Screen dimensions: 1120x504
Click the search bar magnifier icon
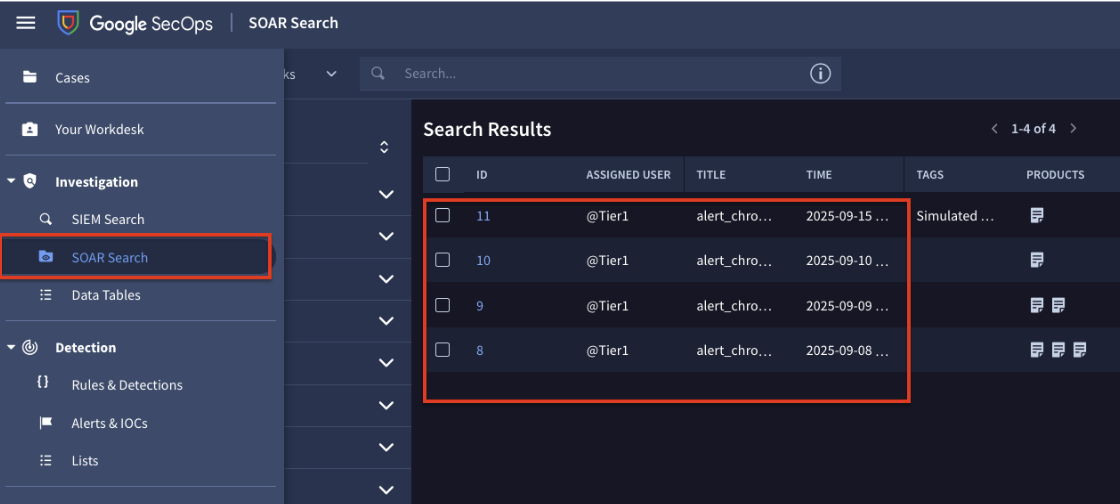click(x=378, y=73)
